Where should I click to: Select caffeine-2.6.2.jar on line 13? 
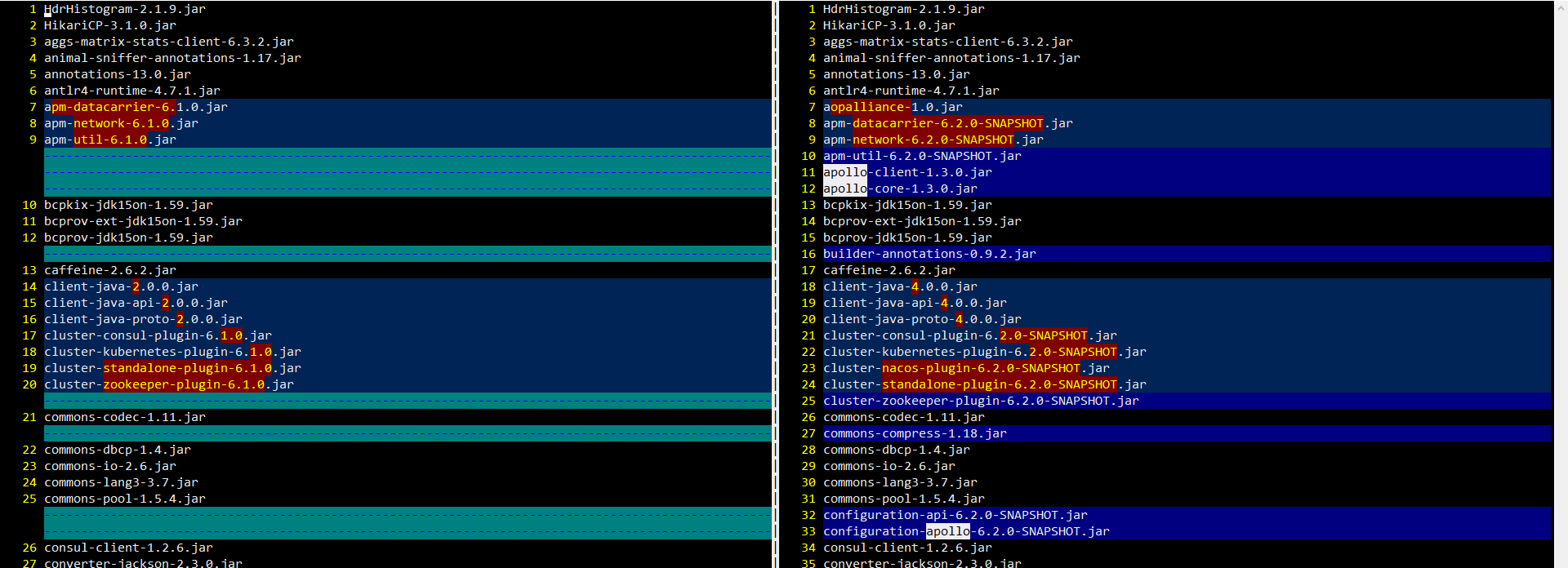pos(110,270)
